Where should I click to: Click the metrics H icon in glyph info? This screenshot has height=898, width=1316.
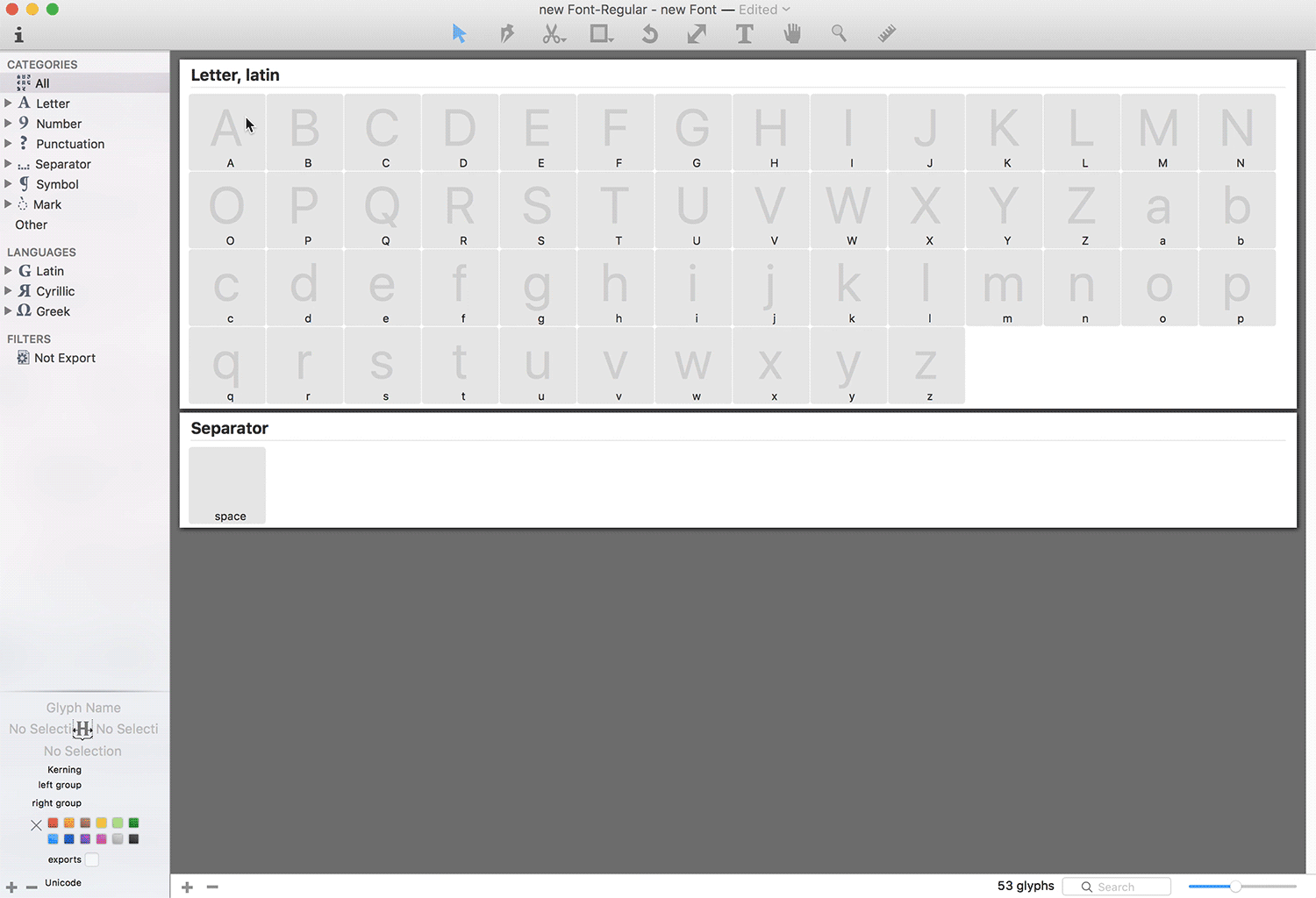coord(82,729)
